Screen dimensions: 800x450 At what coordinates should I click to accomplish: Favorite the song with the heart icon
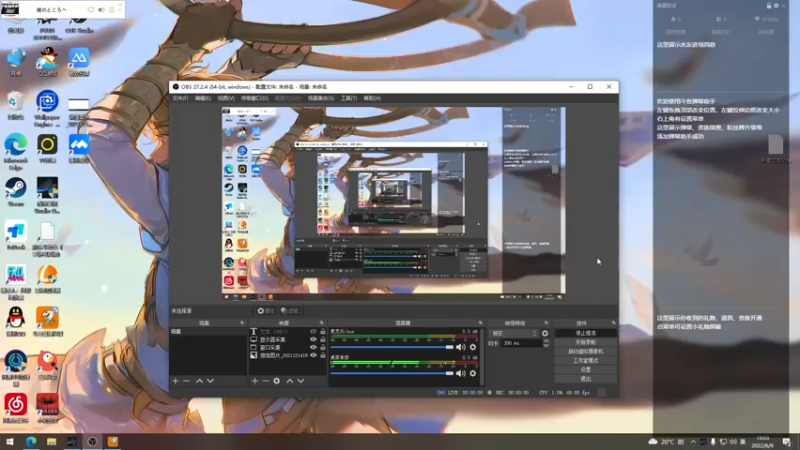pyautogui.click(x=91, y=10)
